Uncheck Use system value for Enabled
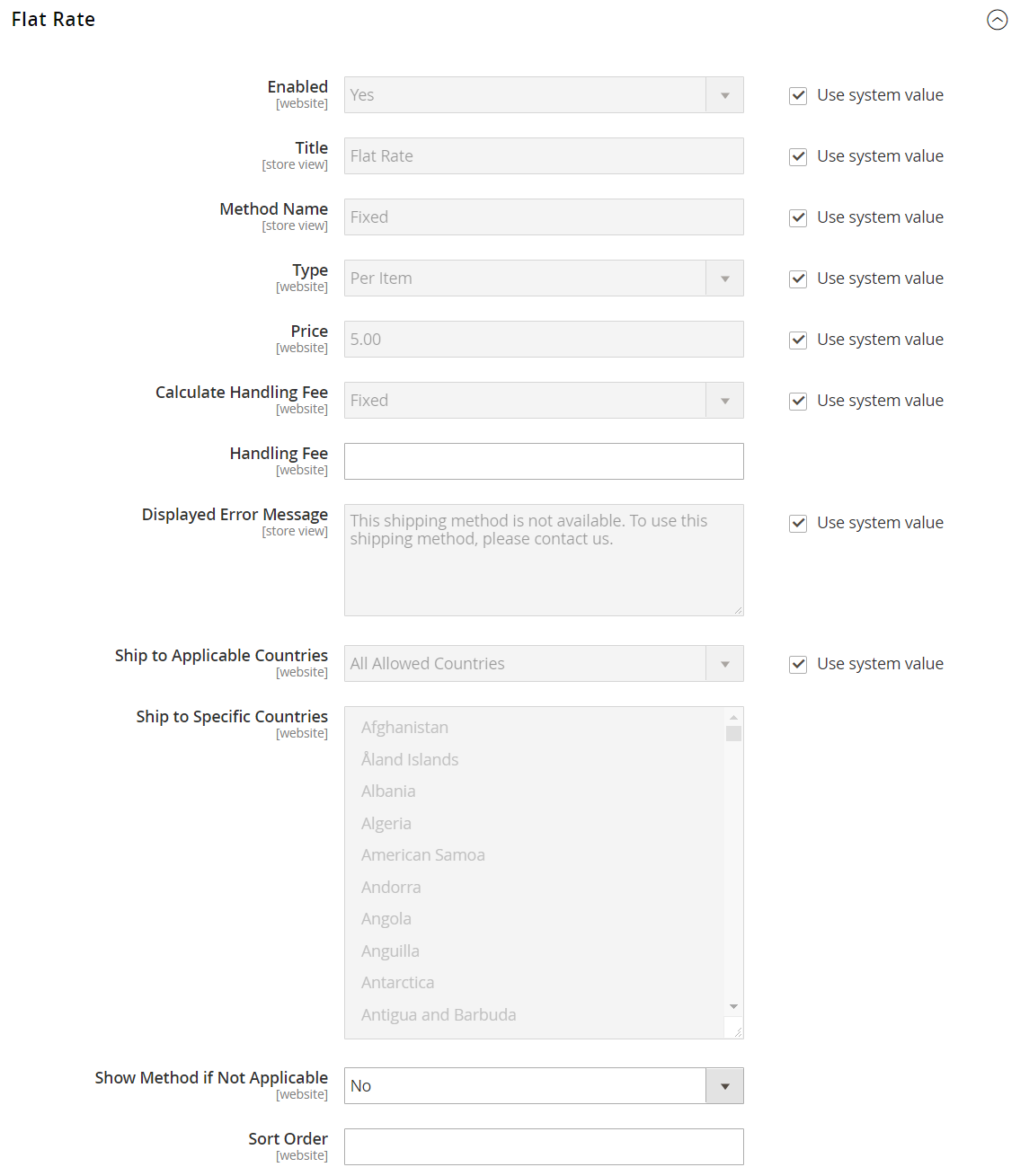This screenshot has width=1020, height=1176. [x=798, y=95]
